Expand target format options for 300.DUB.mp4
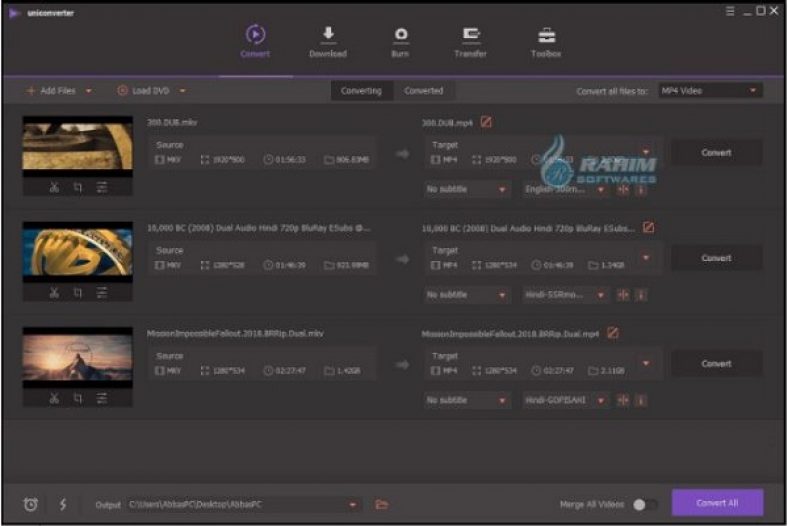The height and width of the screenshot is (526, 788). click(x=646, y=152)
